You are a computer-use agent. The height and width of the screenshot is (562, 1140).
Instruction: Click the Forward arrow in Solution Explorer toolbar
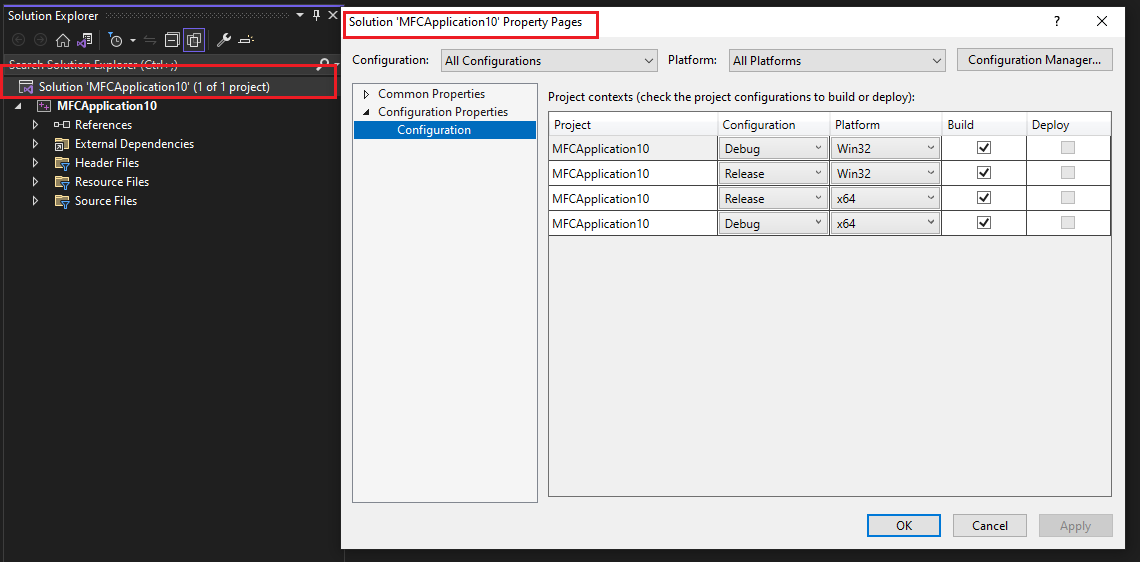point(40,40)
